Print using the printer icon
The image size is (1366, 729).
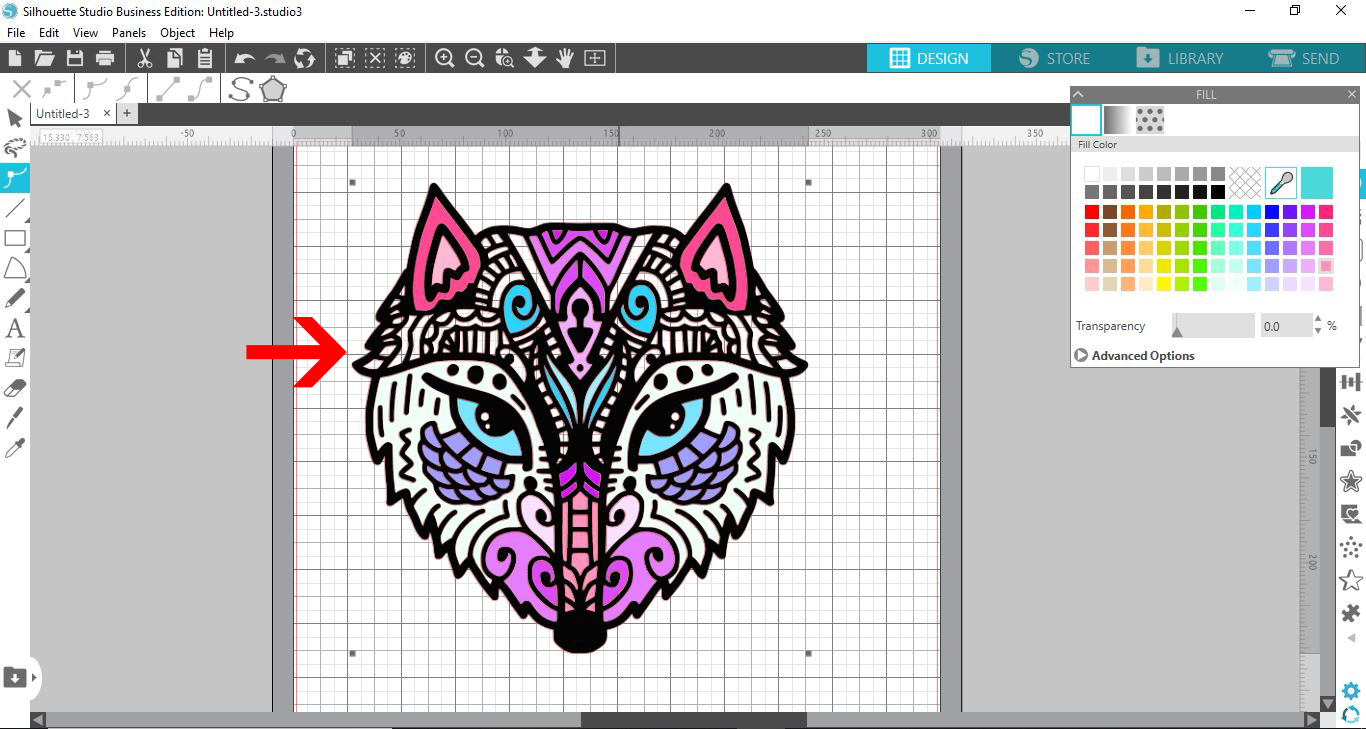point(105,58)
